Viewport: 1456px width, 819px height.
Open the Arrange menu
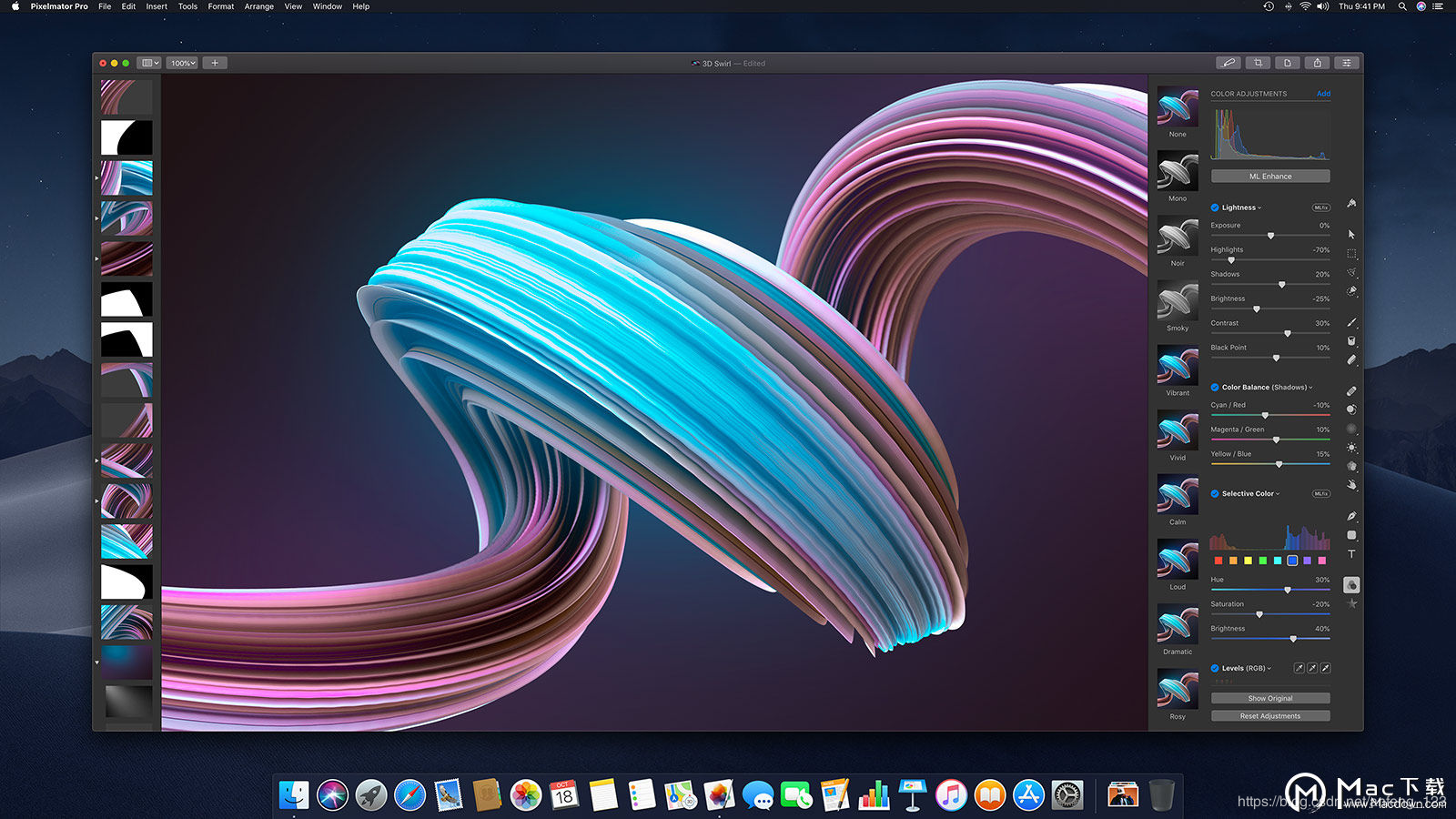click(x=259, y=6)
